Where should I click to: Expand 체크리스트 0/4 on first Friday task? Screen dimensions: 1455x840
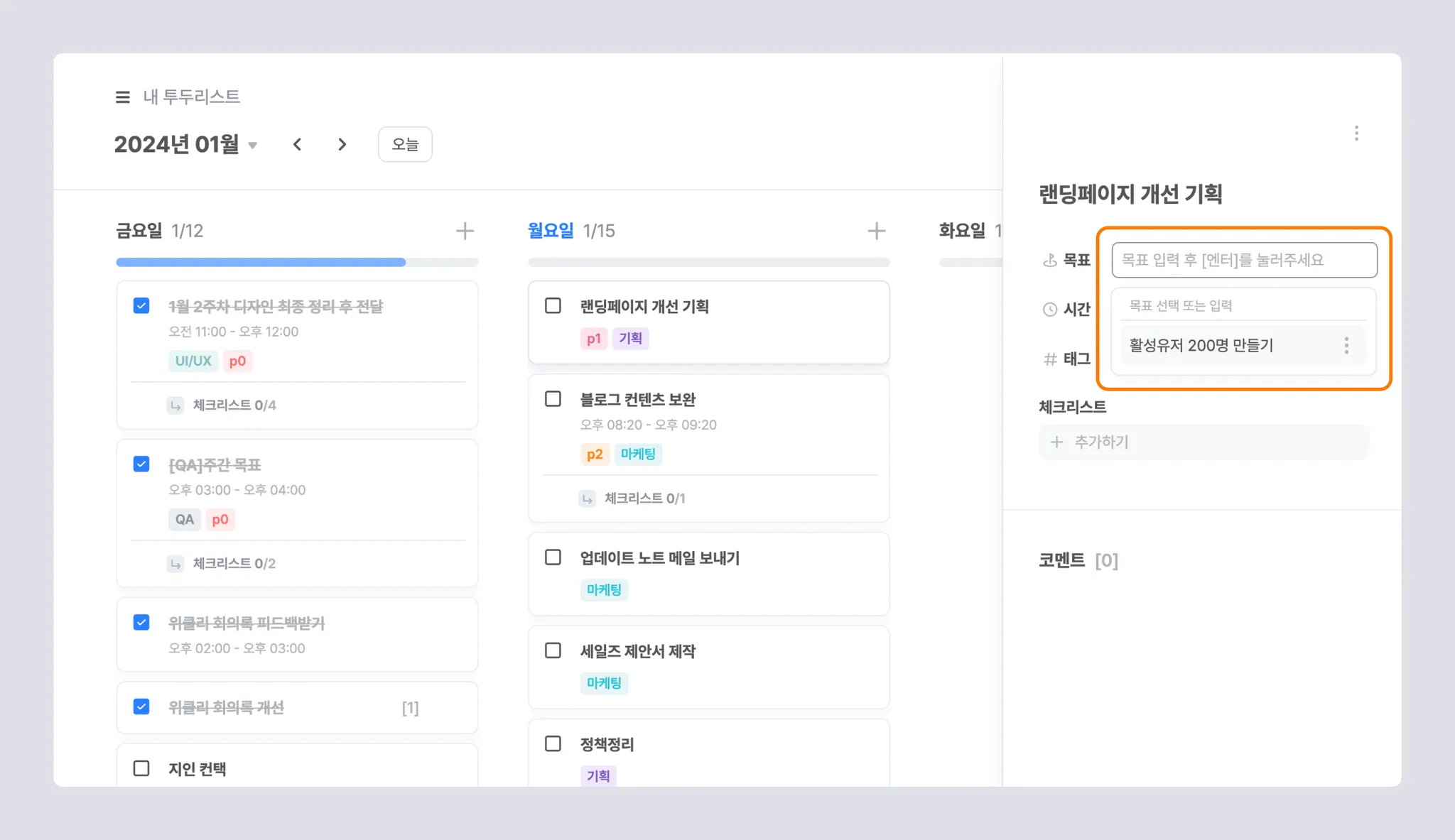234,405
